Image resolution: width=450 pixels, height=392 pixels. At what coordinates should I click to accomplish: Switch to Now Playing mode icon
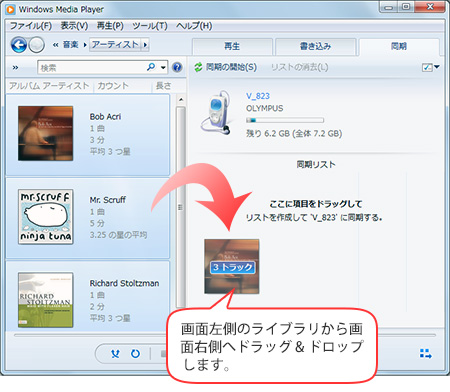(426, 354)
